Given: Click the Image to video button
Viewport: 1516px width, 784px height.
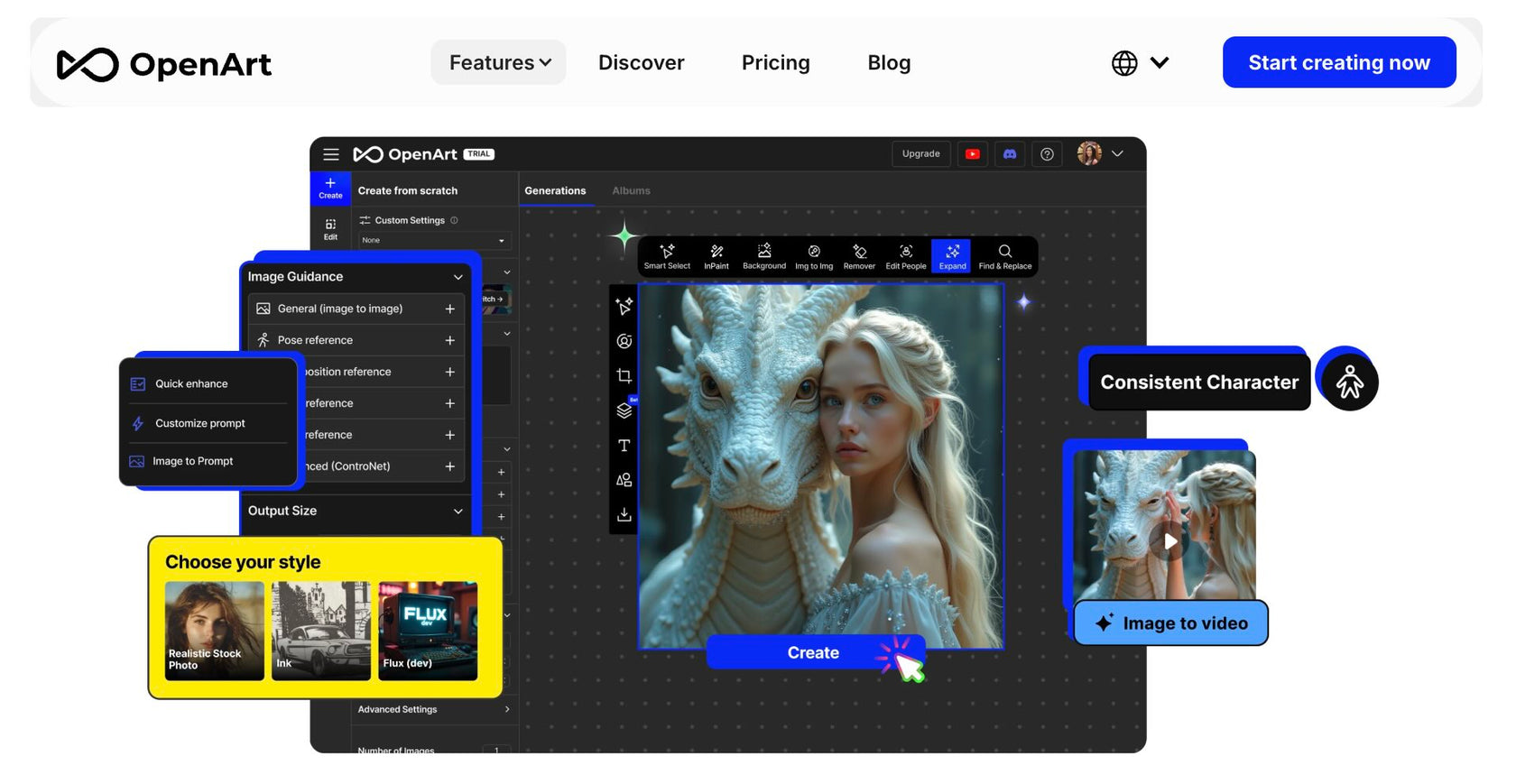Looking at the screenshot, I should 1170,623.
